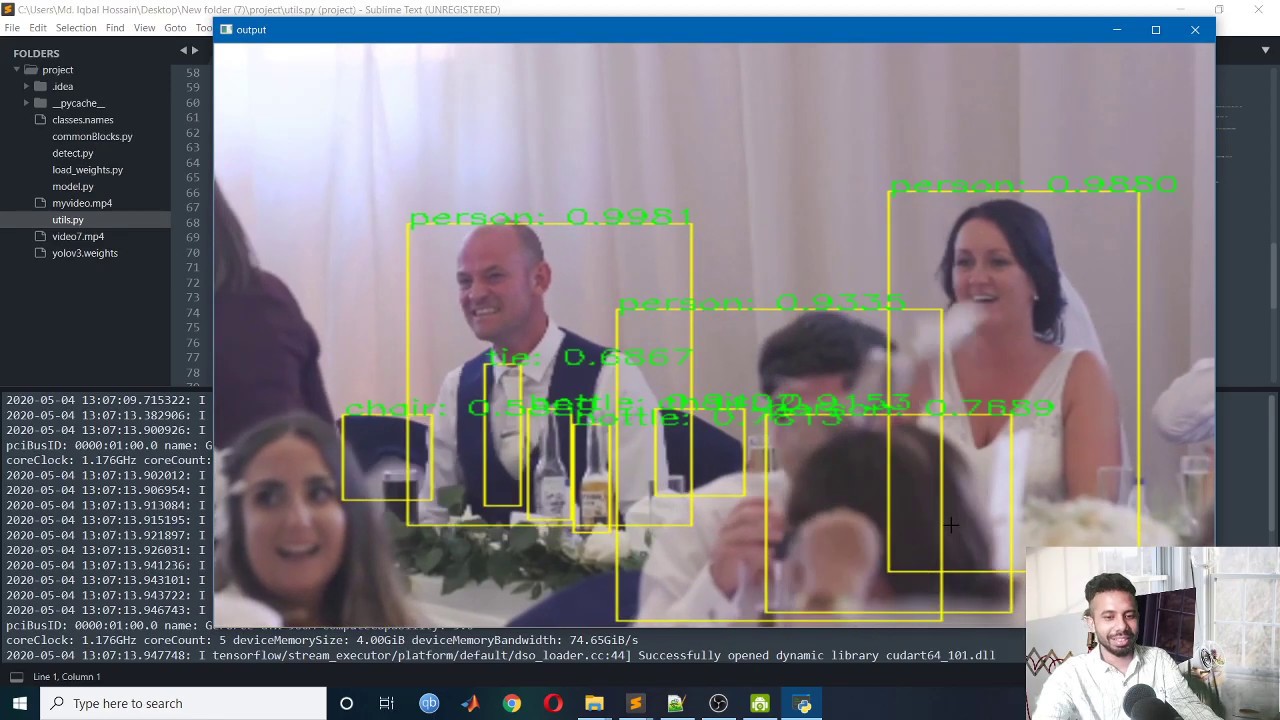
Task: Click the 'coreClock: 1.176GHz coreCount: 5' console line
Action: (322, 640)
